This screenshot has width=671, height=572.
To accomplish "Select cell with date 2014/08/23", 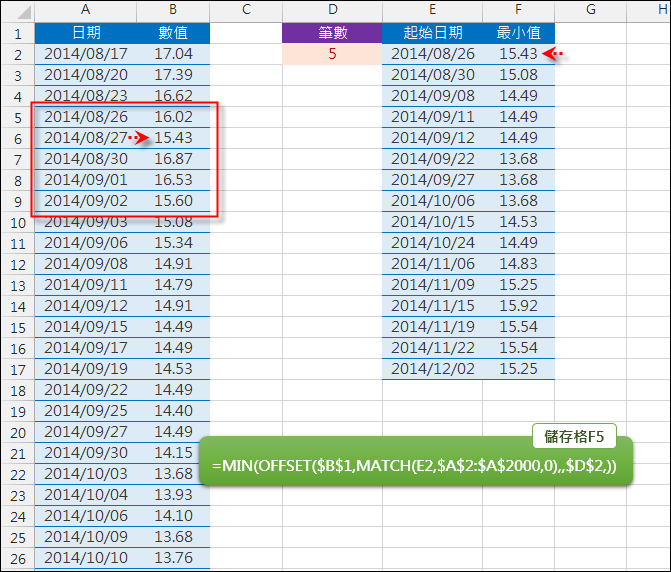I will (86, 96).
